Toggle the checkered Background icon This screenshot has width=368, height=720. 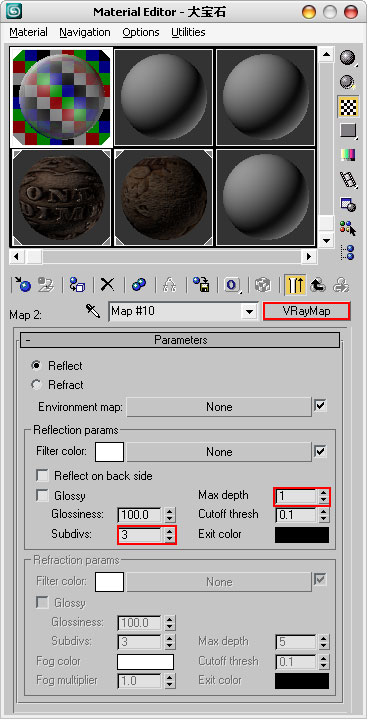[348, 107]
